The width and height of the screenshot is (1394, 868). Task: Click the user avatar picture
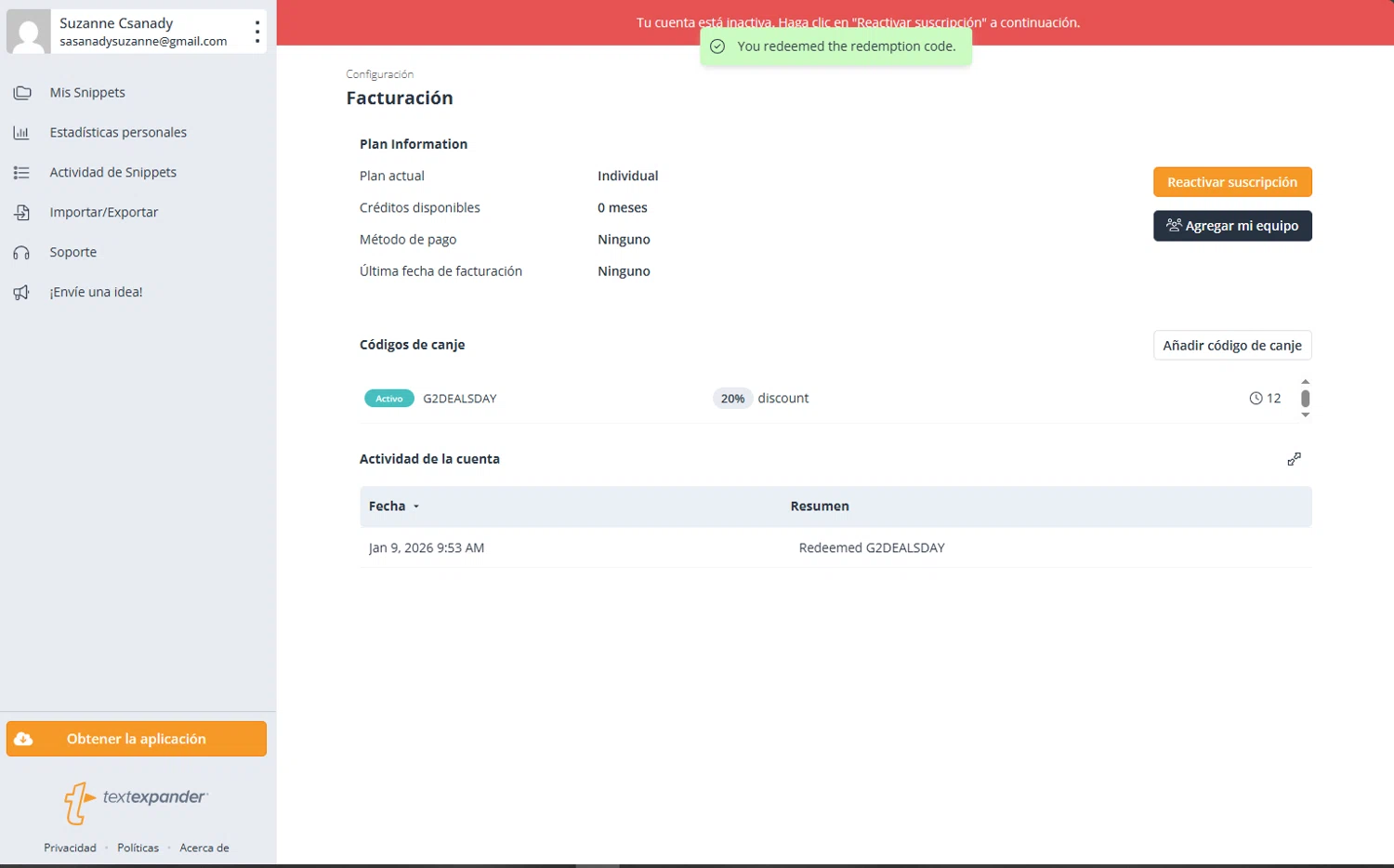point(29,32)
